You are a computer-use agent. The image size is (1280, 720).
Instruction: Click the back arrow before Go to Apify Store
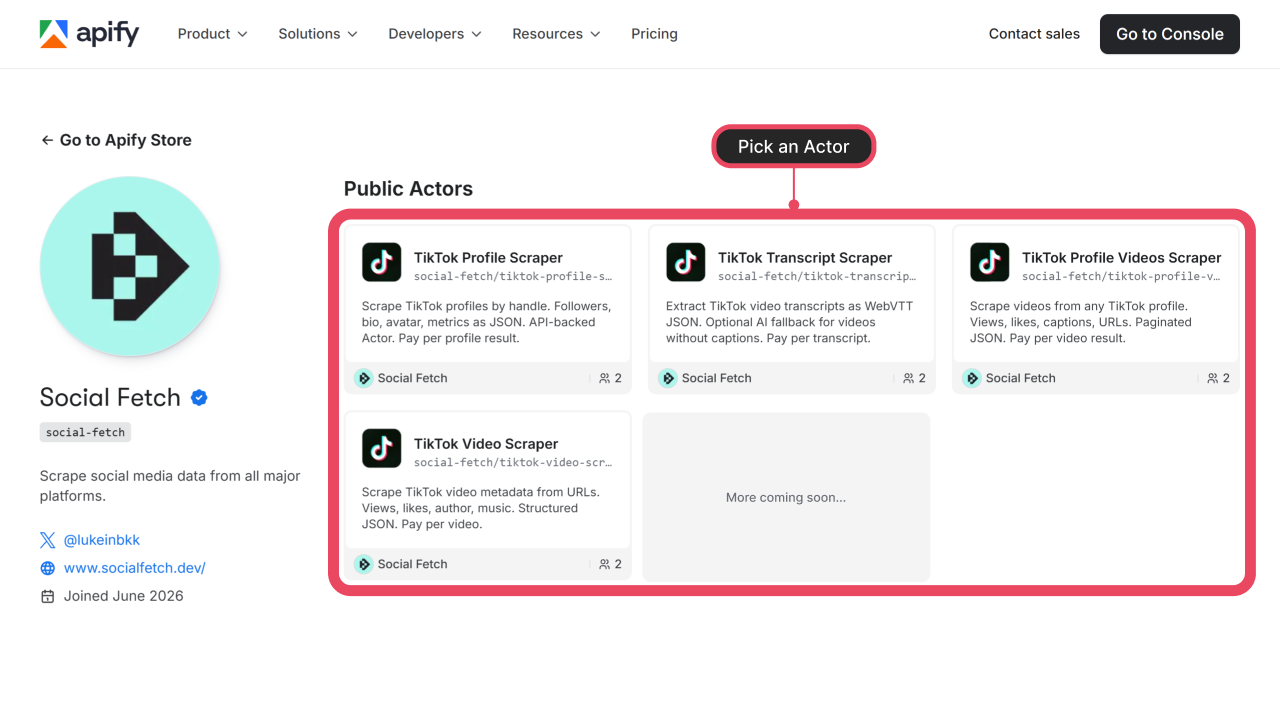point(47,140)
